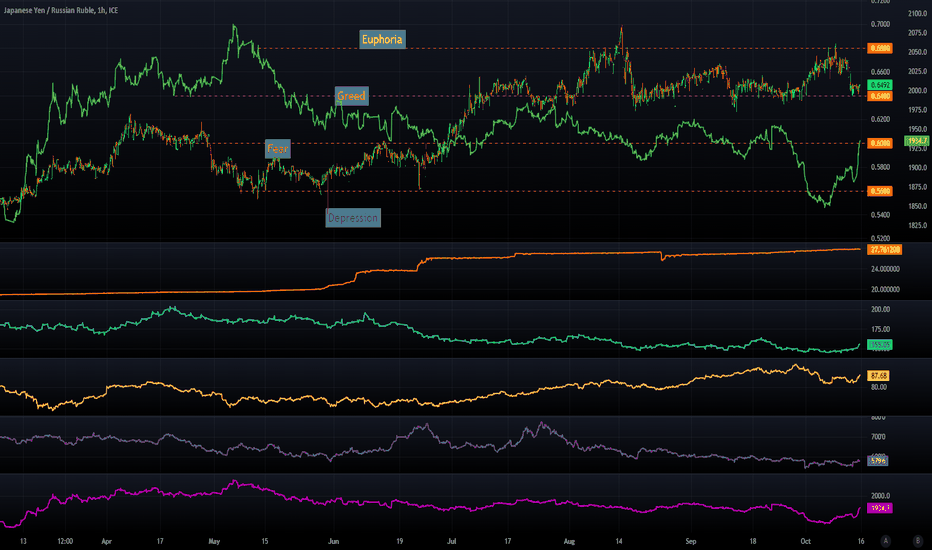Click the purple 5796 indicator value tag

click(x=878, y=460)
